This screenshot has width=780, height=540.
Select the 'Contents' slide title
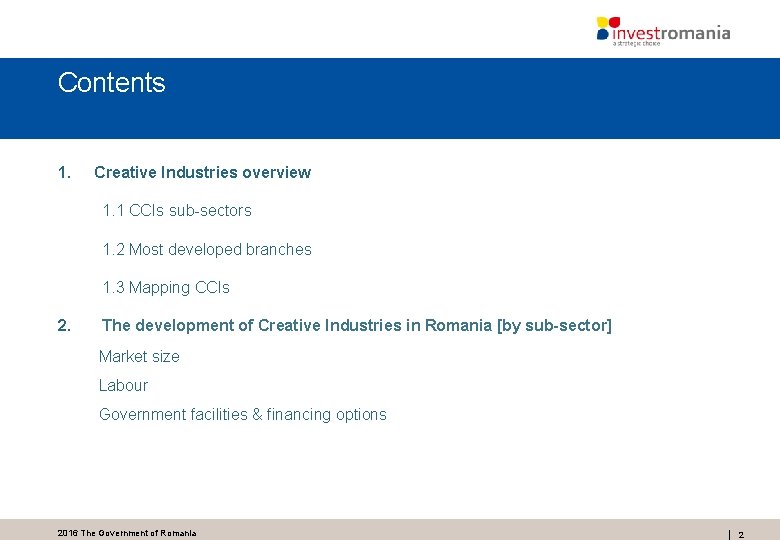click(x=111, y=83)
